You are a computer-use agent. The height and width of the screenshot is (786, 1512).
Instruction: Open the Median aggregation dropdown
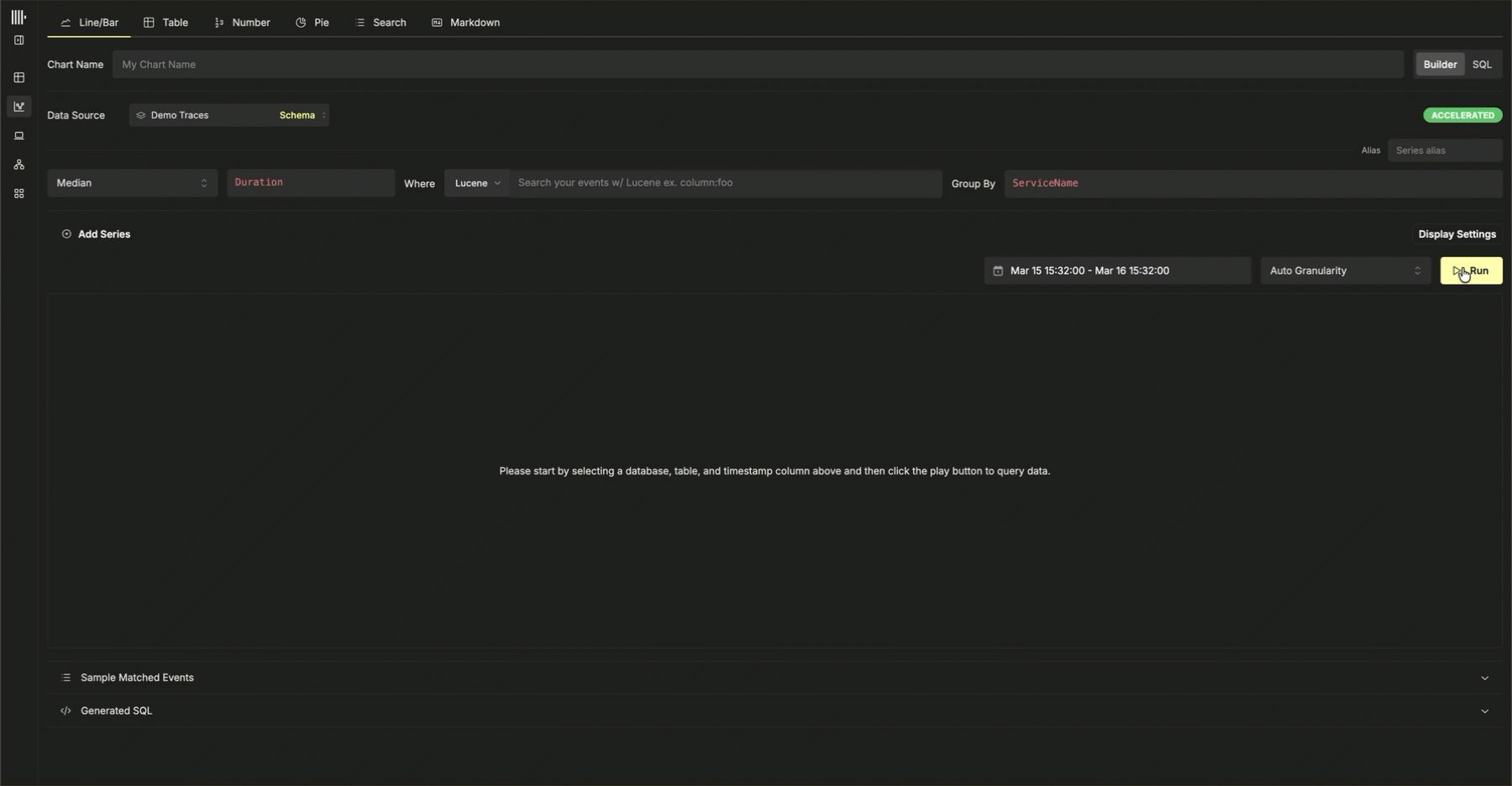pyautogui.click(x=132, y=183)
